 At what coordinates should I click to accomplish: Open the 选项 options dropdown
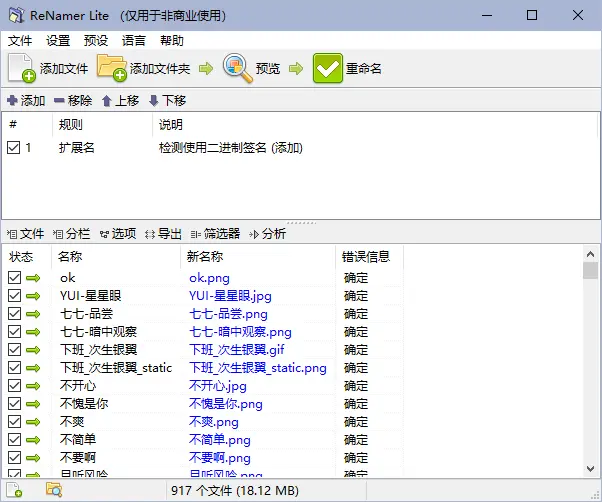(x=118, y=234)
